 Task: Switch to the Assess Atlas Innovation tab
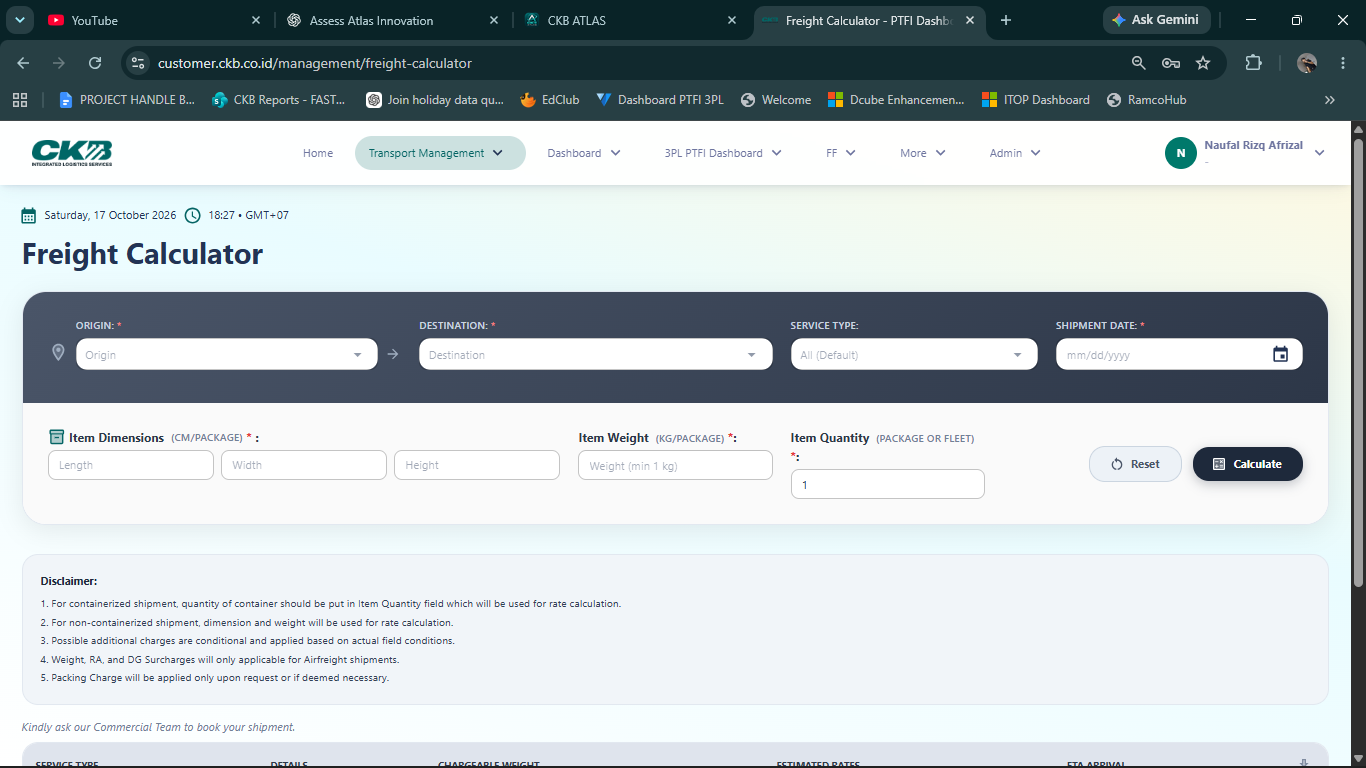(x=394, y=20)
